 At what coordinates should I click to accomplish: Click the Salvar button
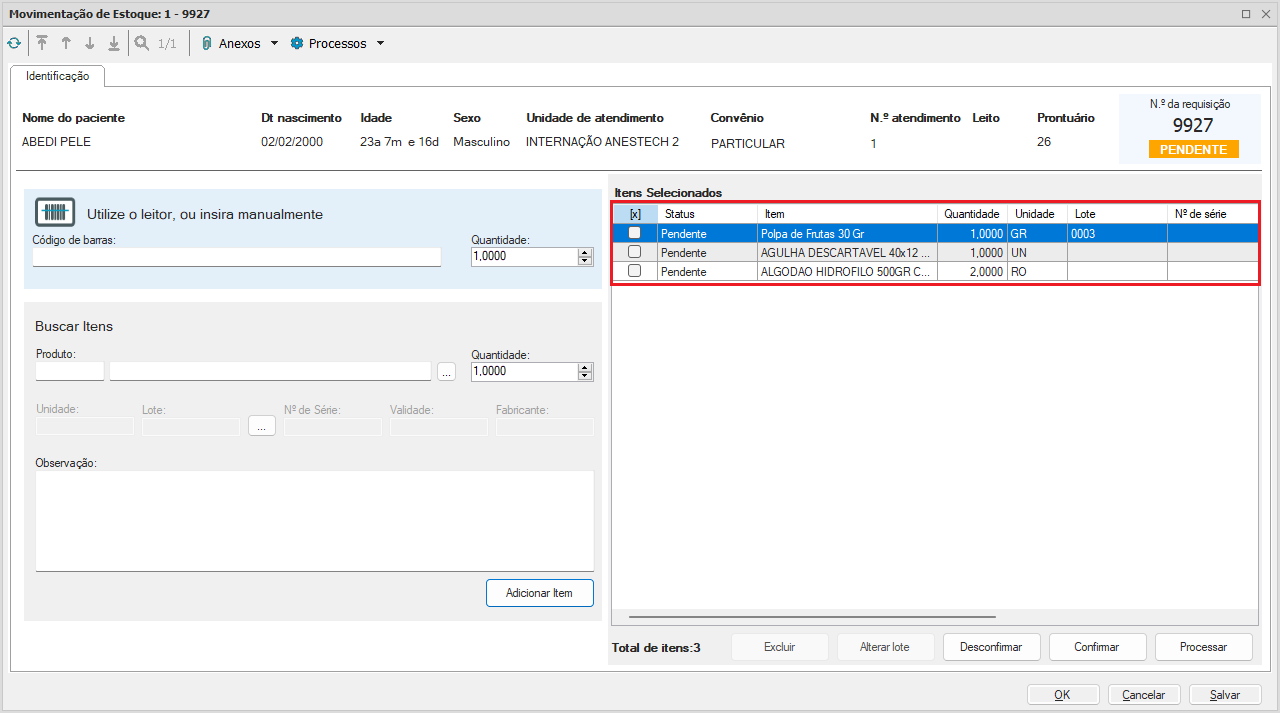[x=1225, y=695]
